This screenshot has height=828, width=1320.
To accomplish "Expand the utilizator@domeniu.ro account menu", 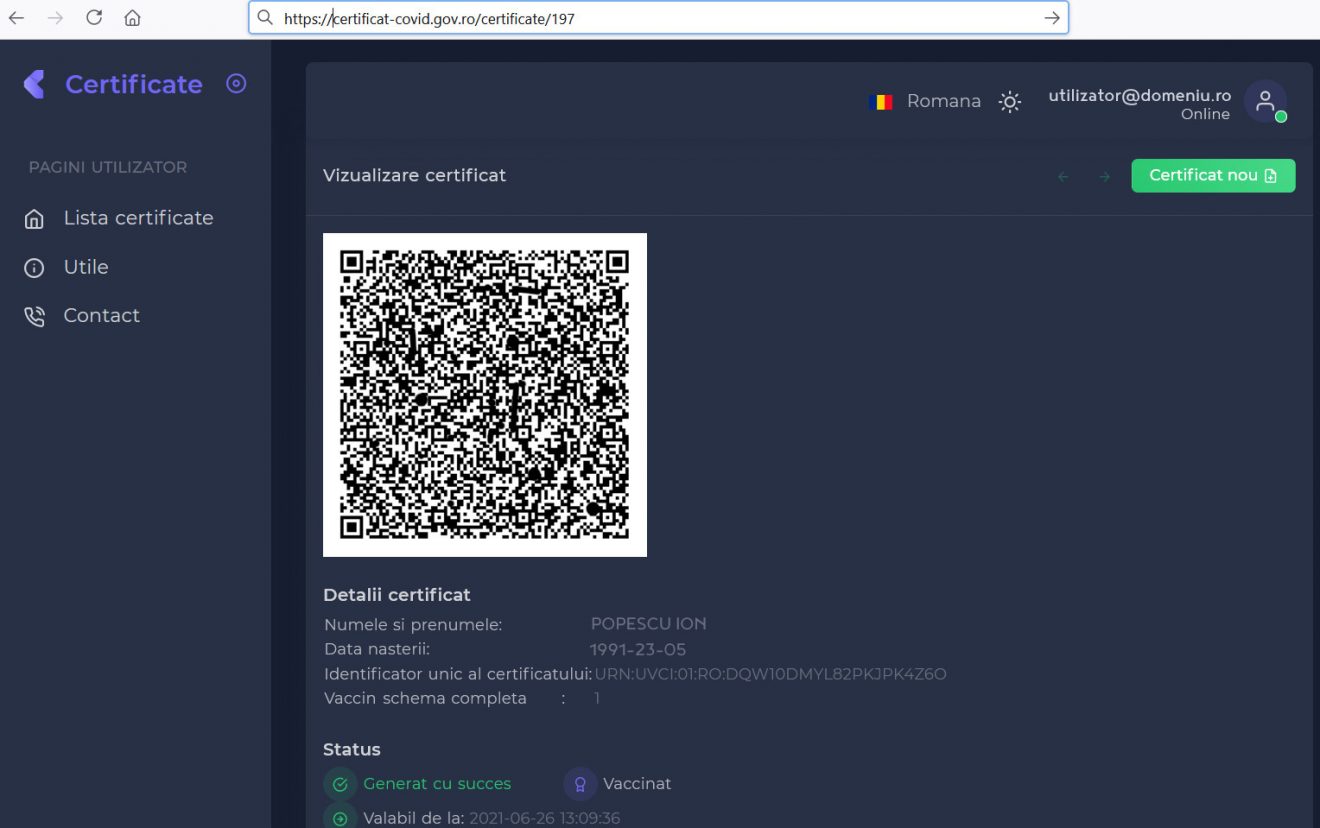I will (x=1139, y=96).
